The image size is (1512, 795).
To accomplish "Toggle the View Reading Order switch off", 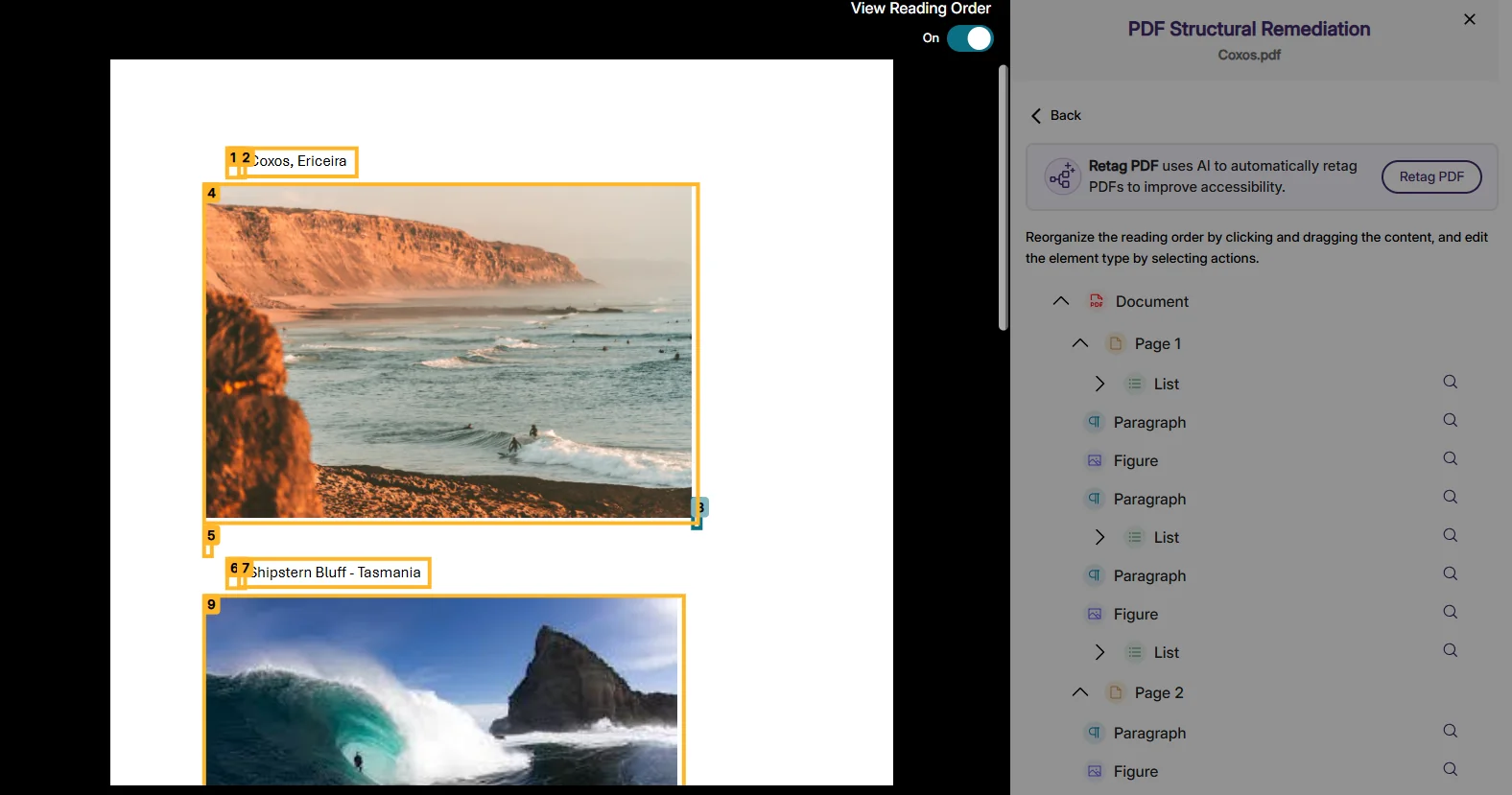I will [x=969, y=38].
